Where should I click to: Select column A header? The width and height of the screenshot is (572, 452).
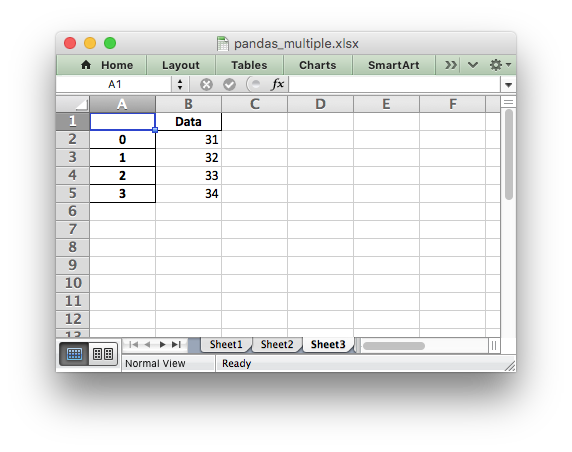click(122, 104)
